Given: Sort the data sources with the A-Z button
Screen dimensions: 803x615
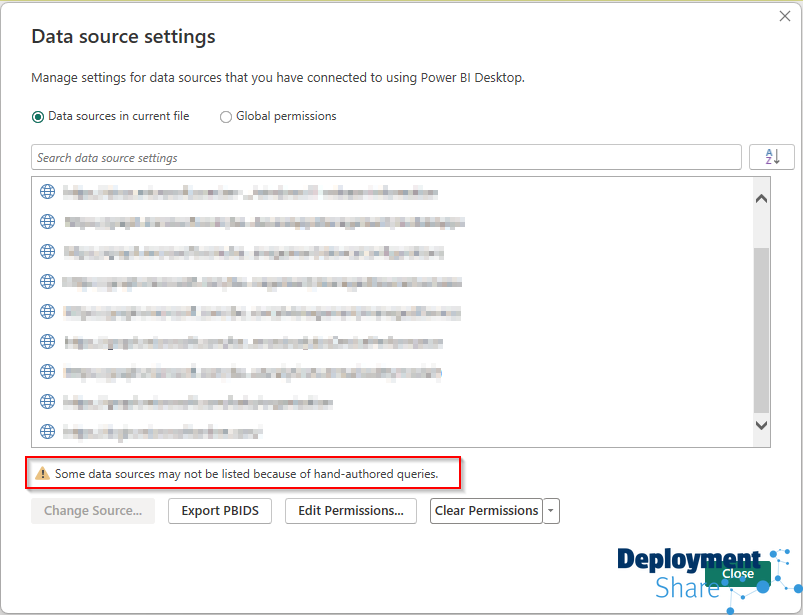Looking at the screenshot, I should click(772, 157).
